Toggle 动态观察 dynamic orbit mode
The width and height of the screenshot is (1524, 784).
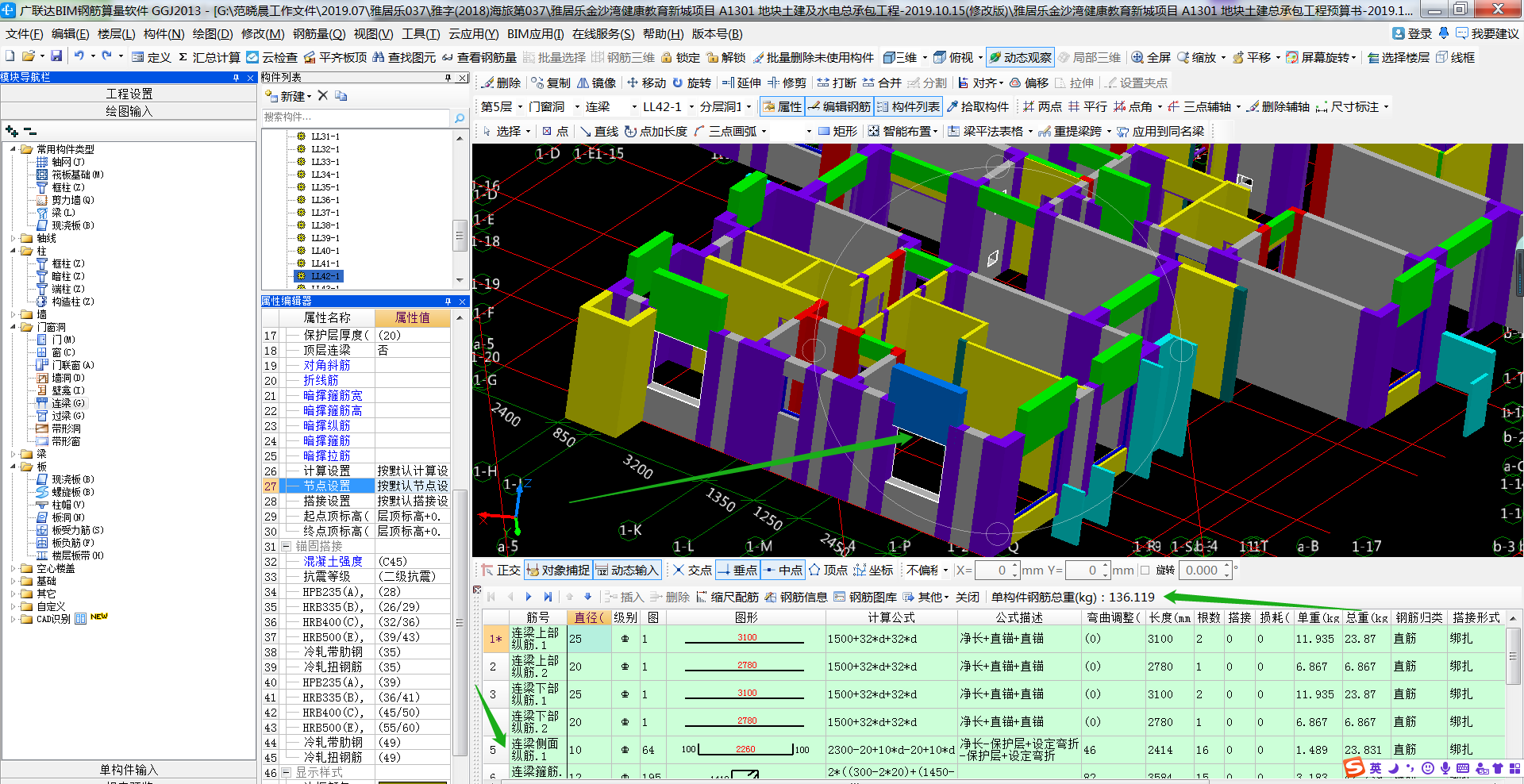[1021, 57]
